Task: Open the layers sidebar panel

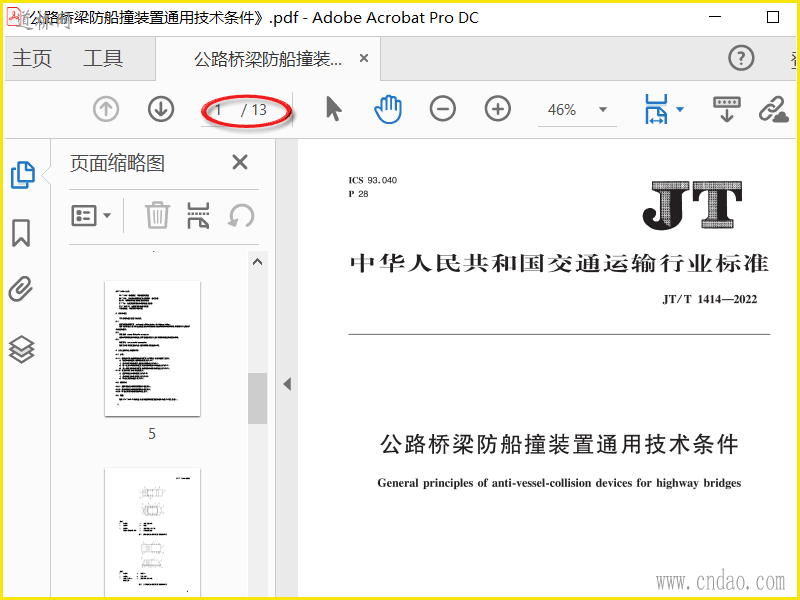Action: coord(21,349)
